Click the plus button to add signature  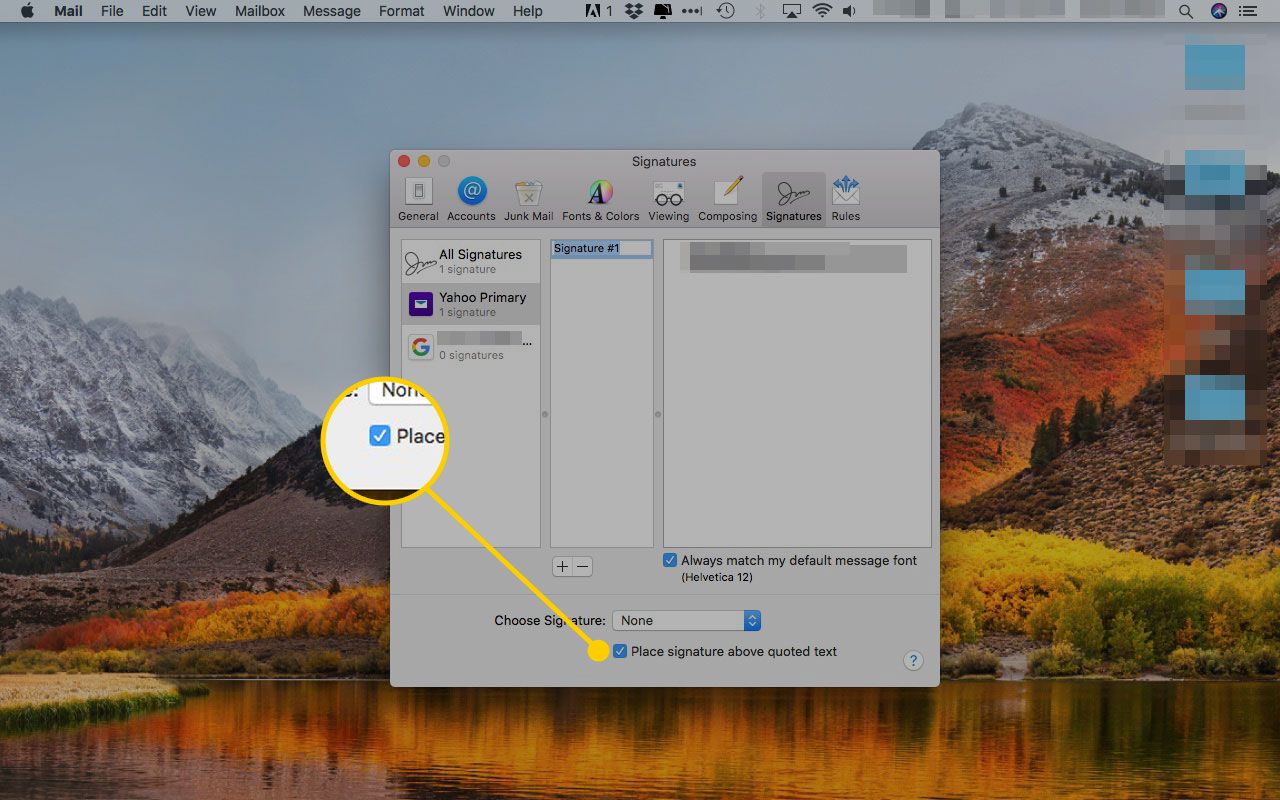tap(562, 567)
